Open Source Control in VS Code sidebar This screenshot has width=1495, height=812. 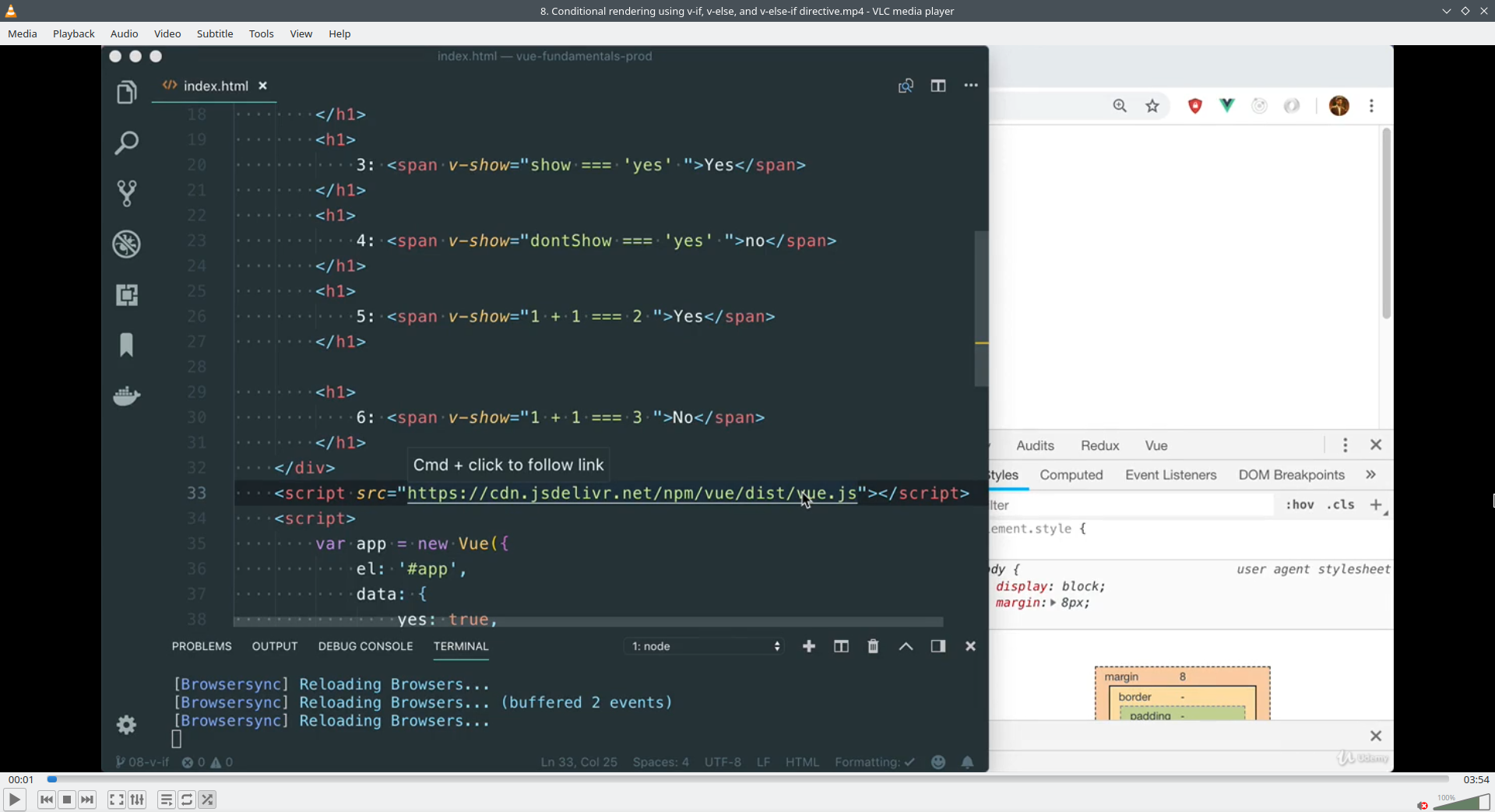tap(126, 193)
